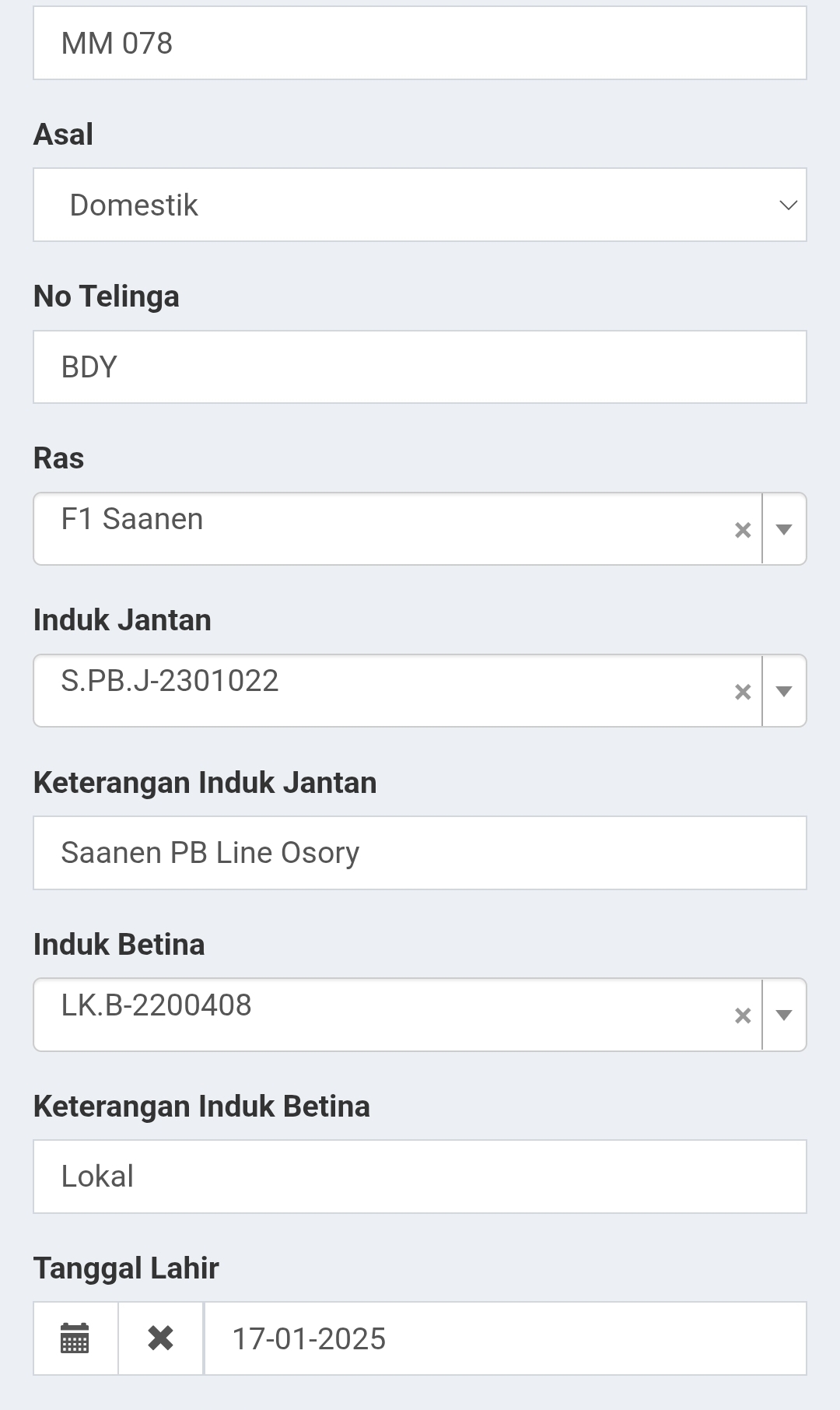The height and width of the screenshot is (1410, 840).
Task: Focus the field containing MM 078
Action: 420,44
